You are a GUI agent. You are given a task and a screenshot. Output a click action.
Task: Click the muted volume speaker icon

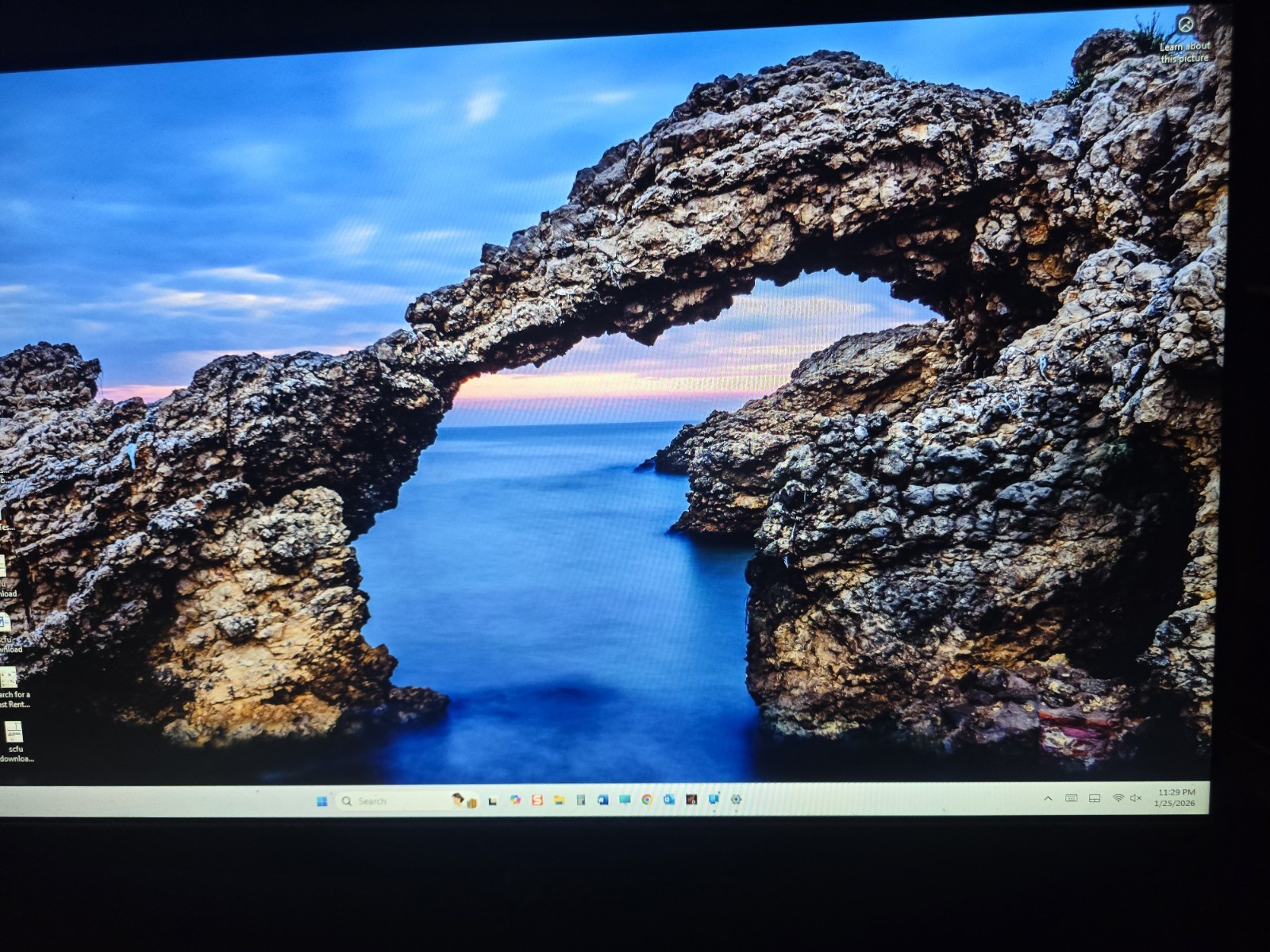coord(1136,797)
